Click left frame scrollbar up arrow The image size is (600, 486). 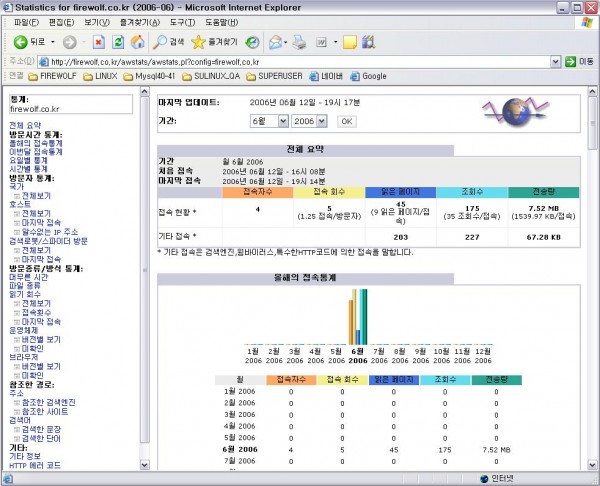tap(144, 91)
